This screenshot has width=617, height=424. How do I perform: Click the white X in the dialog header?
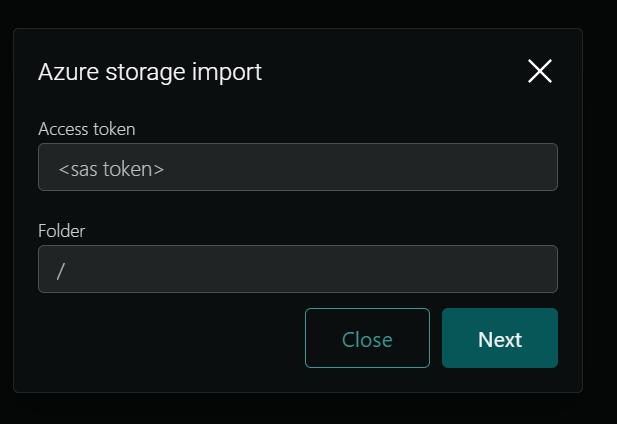tap(539, 71)
